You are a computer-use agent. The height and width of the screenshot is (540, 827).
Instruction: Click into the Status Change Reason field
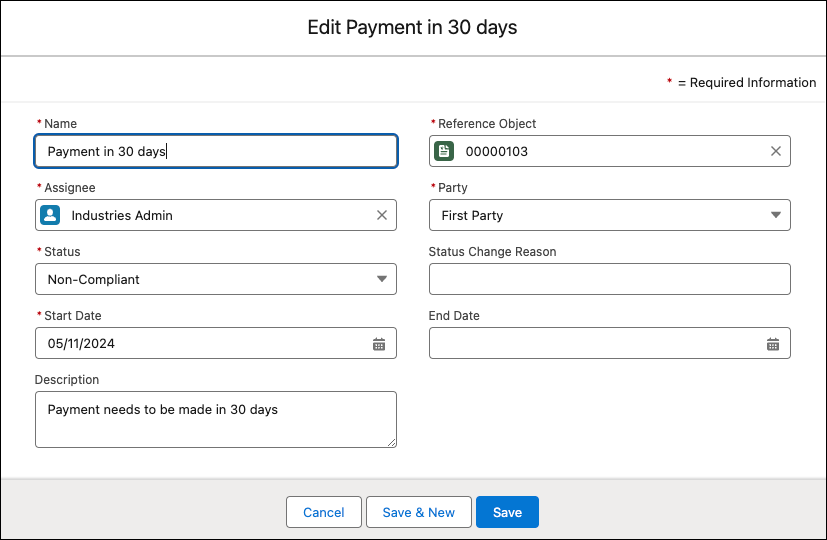[x=609, y=279]
